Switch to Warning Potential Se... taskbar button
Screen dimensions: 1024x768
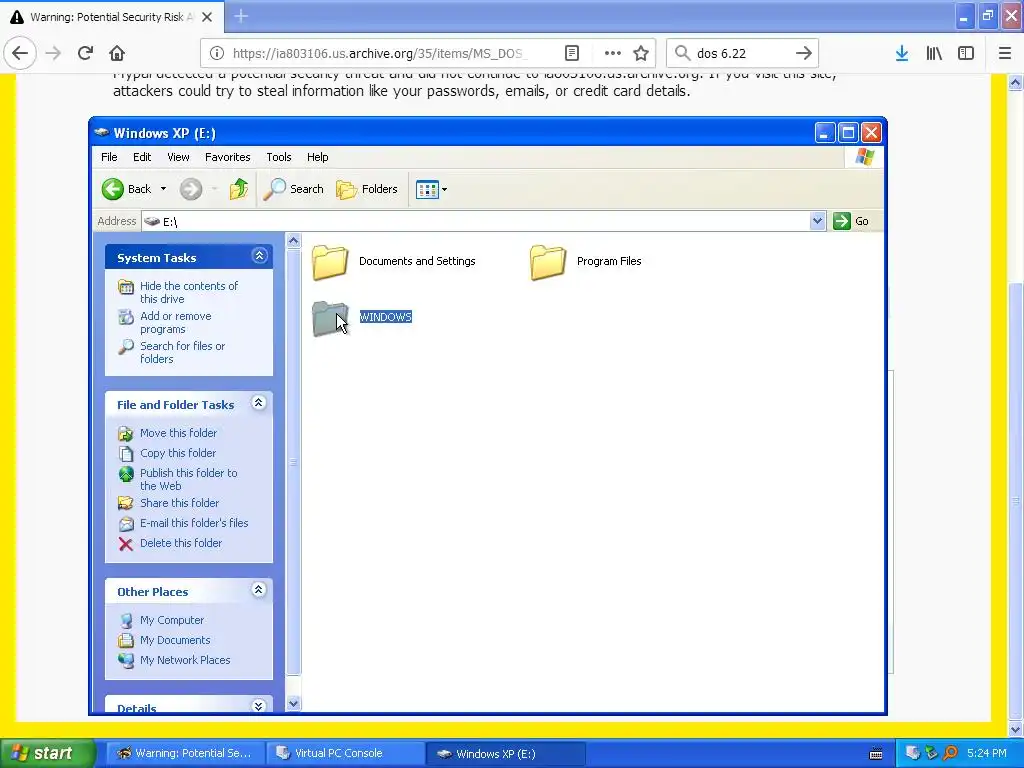(185, 754)
